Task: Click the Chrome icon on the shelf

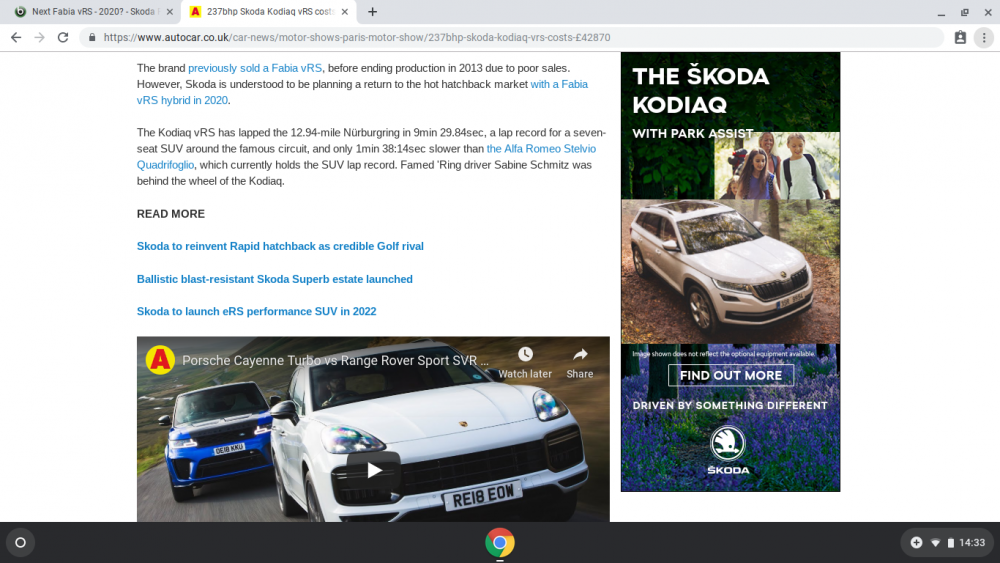Action: coord(500,543)
